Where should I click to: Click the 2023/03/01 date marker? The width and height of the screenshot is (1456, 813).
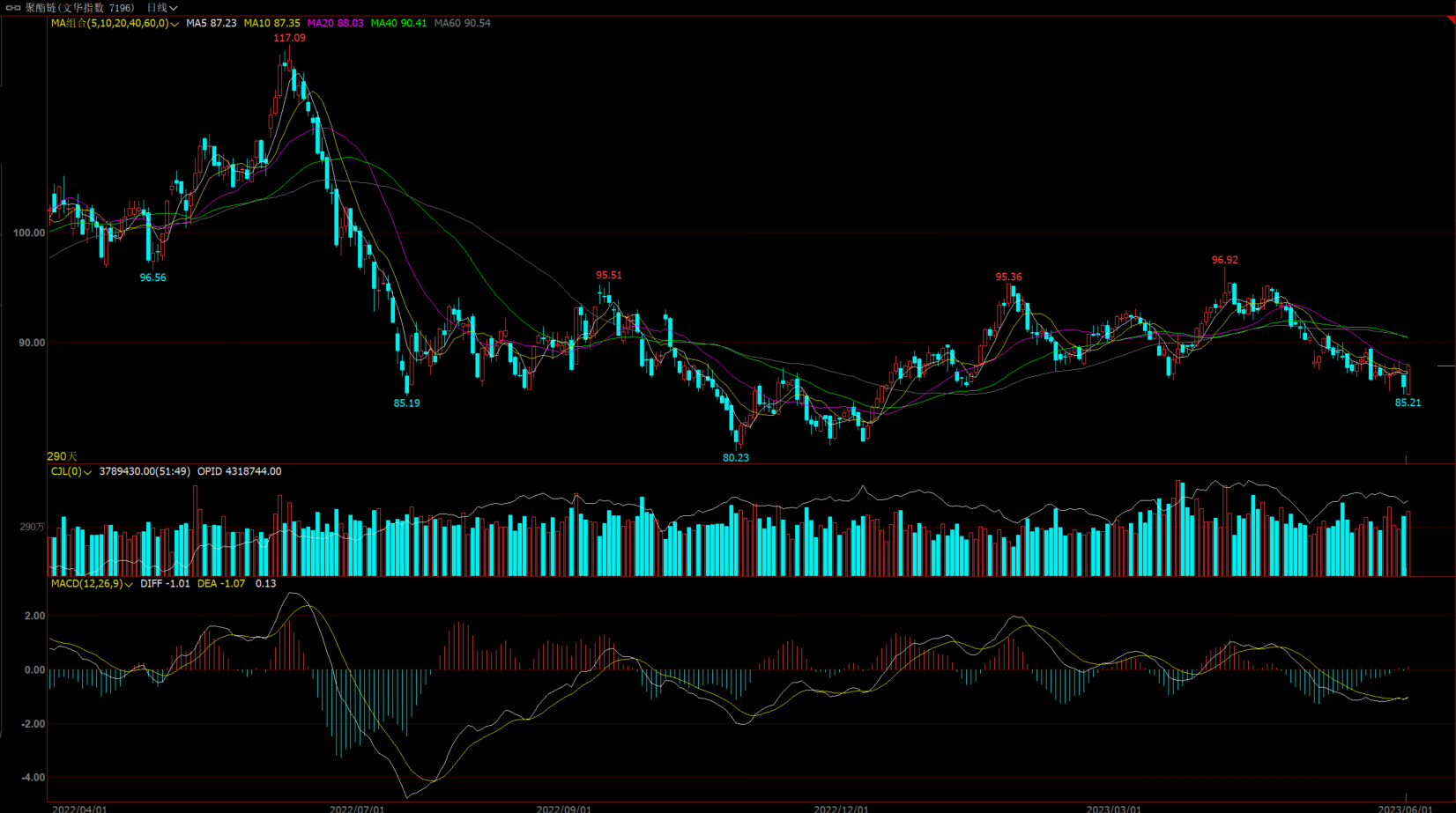pyautogui.click(x=1113, y=809)
